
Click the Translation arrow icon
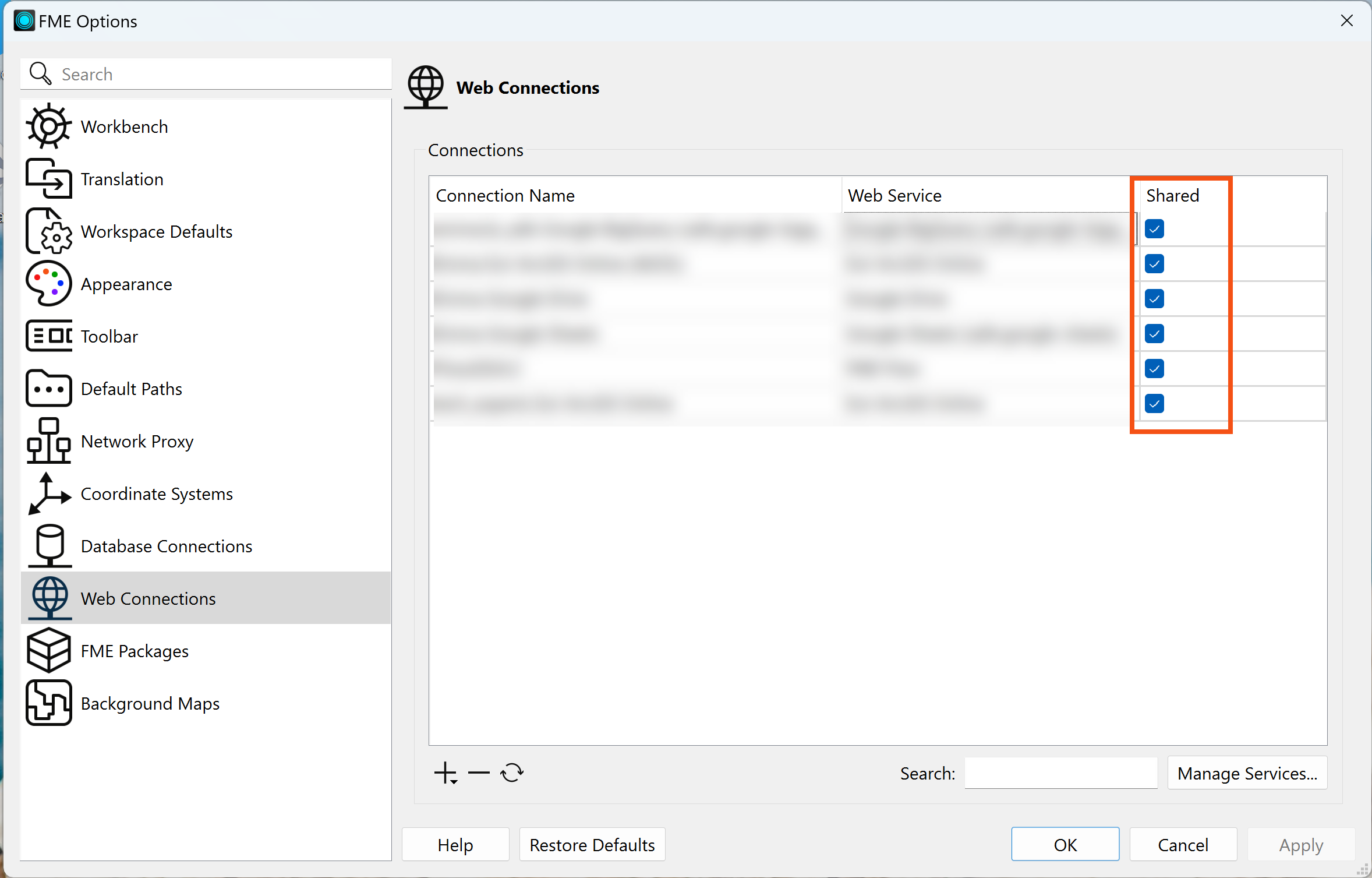pyautogui.click(x=49, y=179)
